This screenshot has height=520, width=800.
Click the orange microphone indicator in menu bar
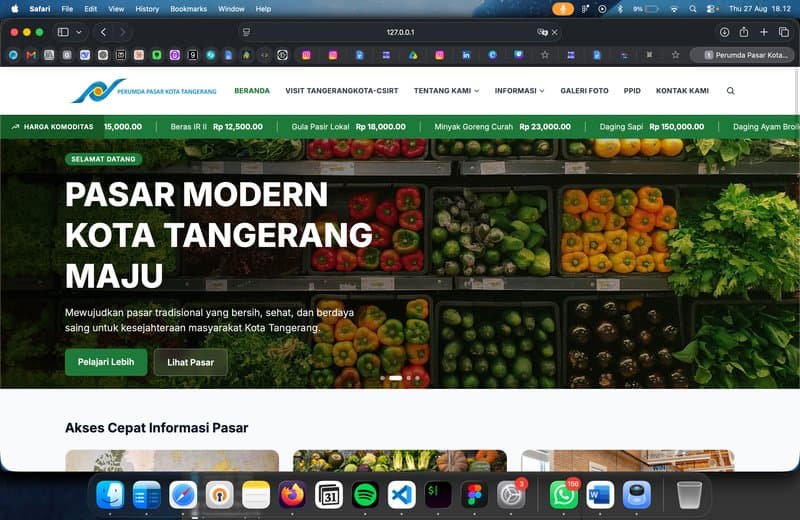(563, 9)
